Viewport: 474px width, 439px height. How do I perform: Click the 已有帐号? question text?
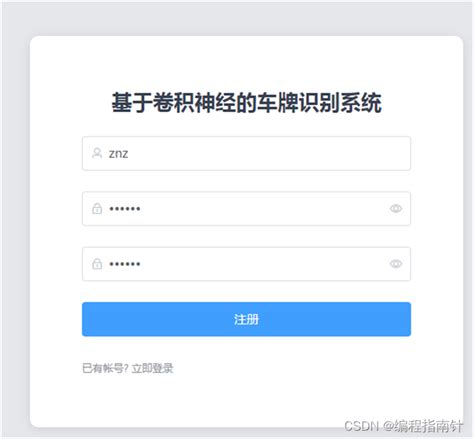point(105,368)
